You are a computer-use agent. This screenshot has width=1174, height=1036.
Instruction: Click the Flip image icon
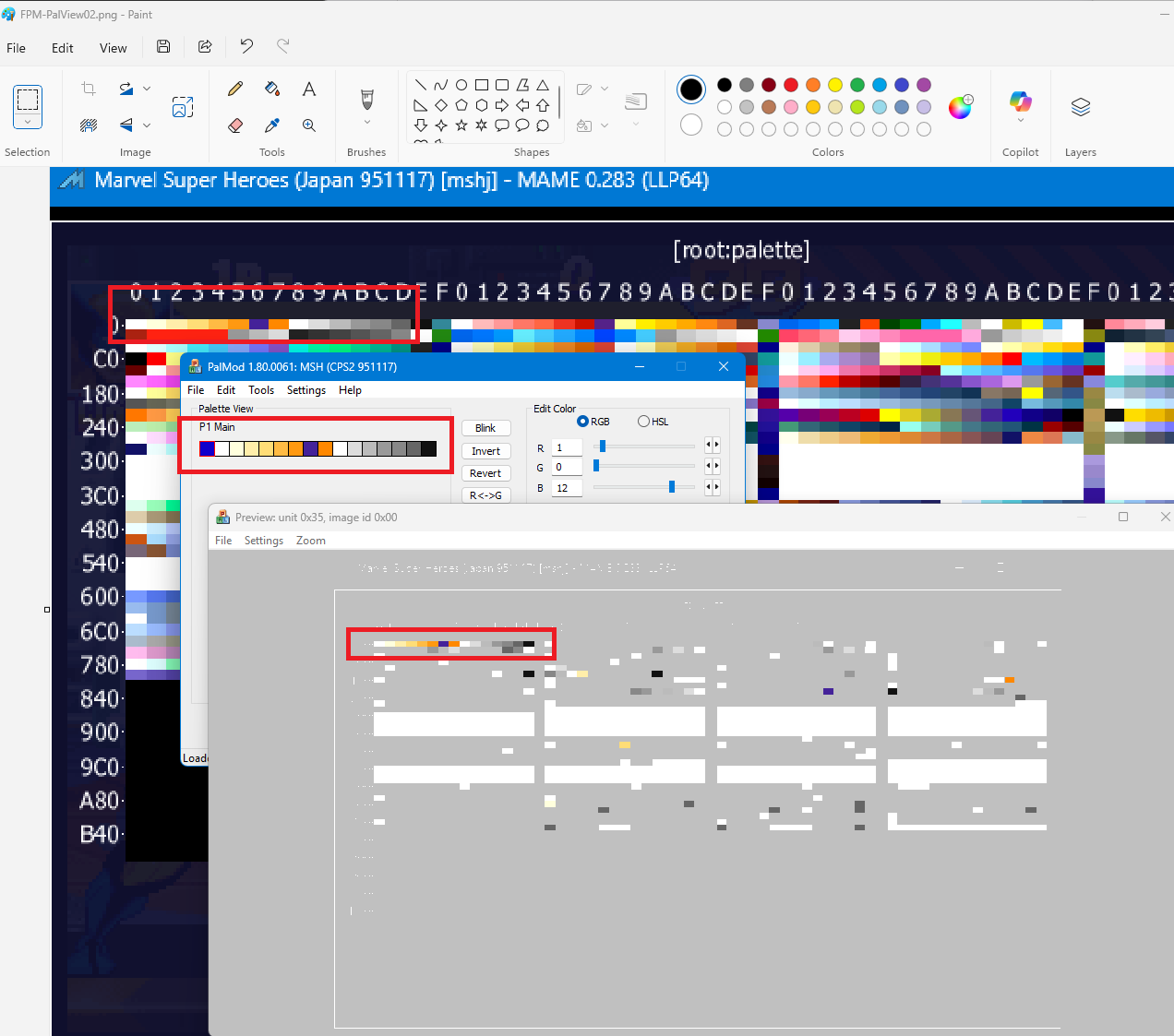126,125
